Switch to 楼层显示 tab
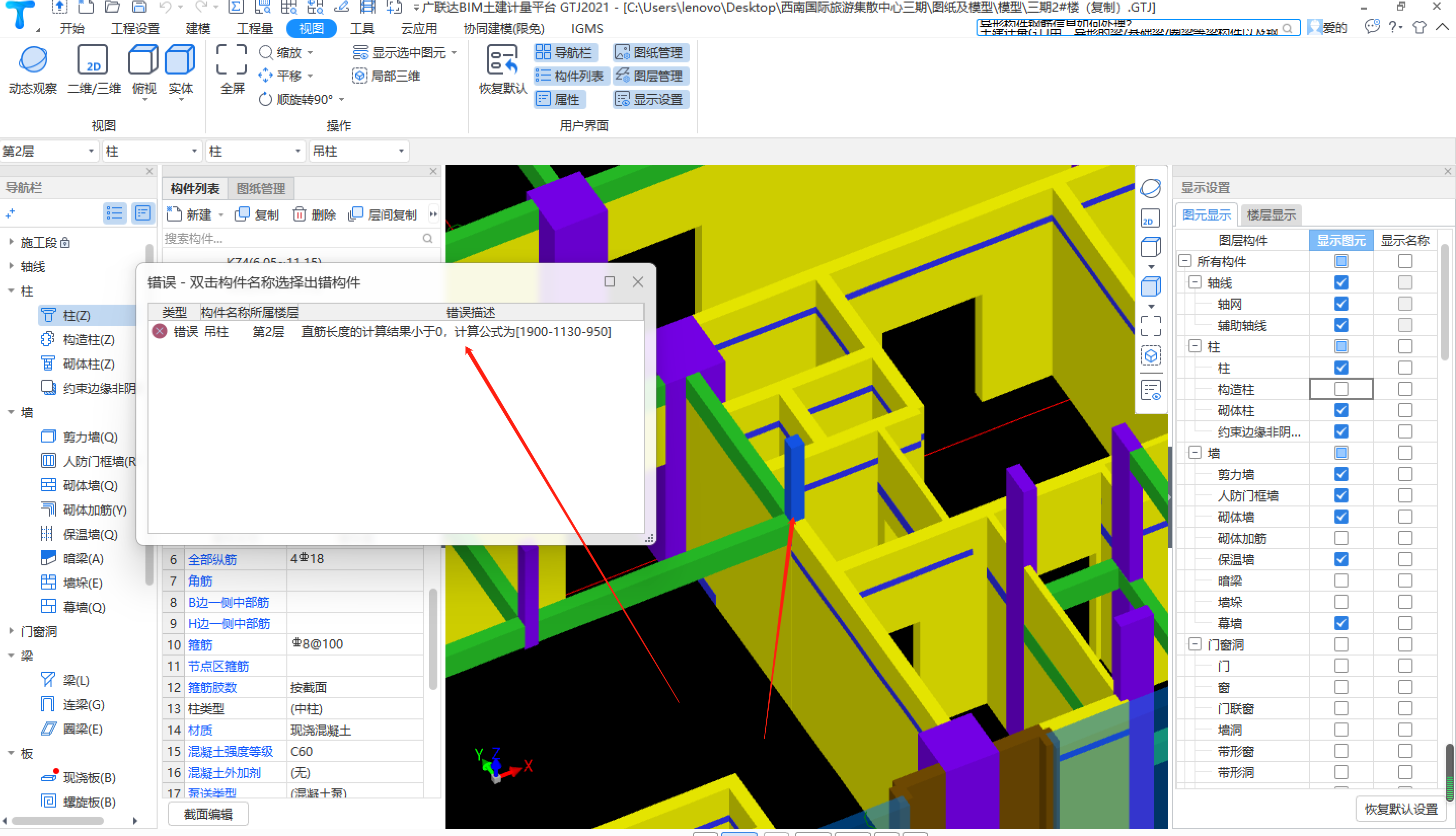Image resolution: width=1456 pixels, height=836 pixels. point(1271,215)
